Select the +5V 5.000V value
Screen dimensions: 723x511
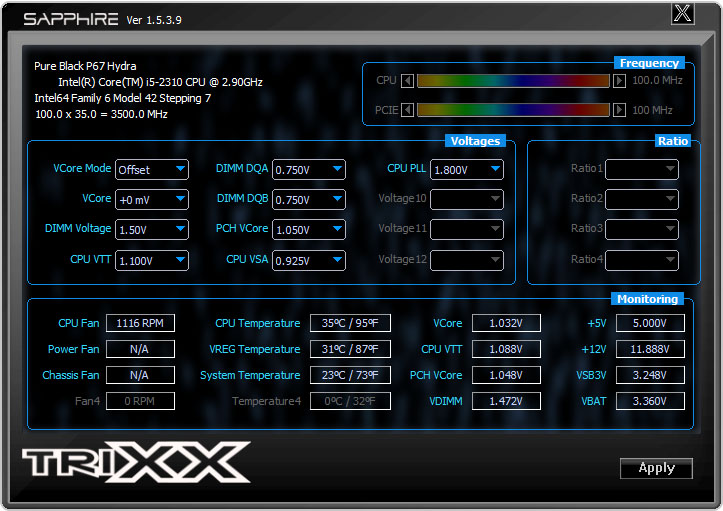[x=650, y=323]
